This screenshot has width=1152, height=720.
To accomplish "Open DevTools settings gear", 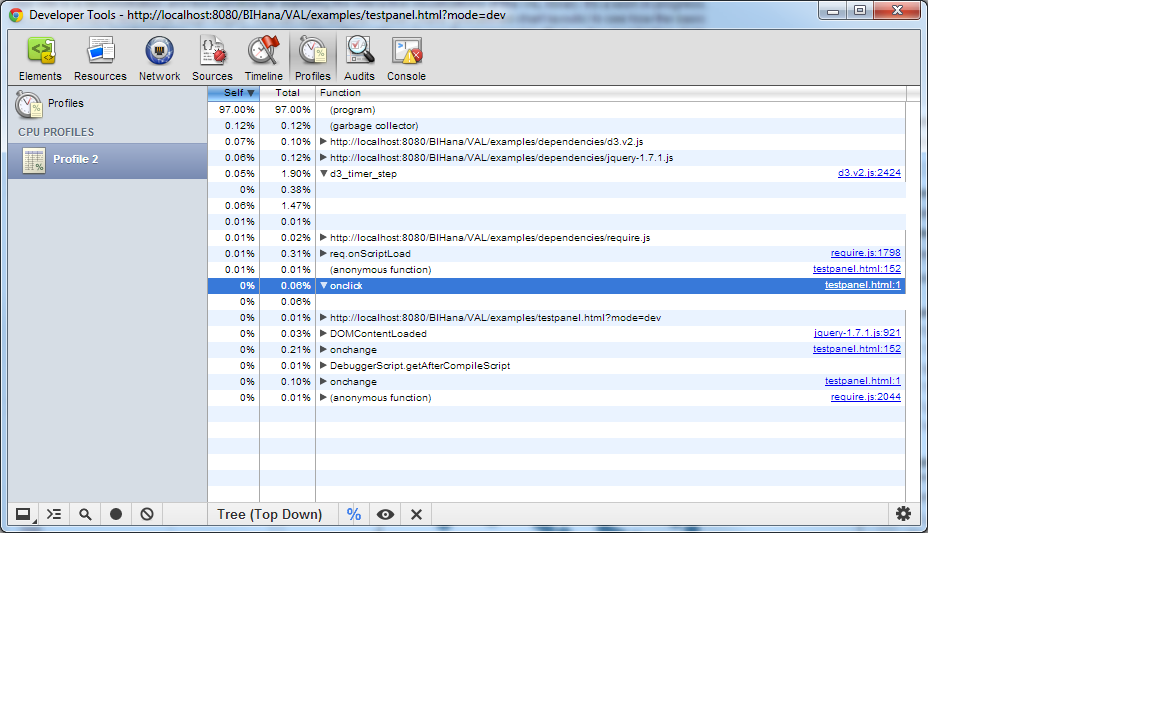I will tap(903, 514).
